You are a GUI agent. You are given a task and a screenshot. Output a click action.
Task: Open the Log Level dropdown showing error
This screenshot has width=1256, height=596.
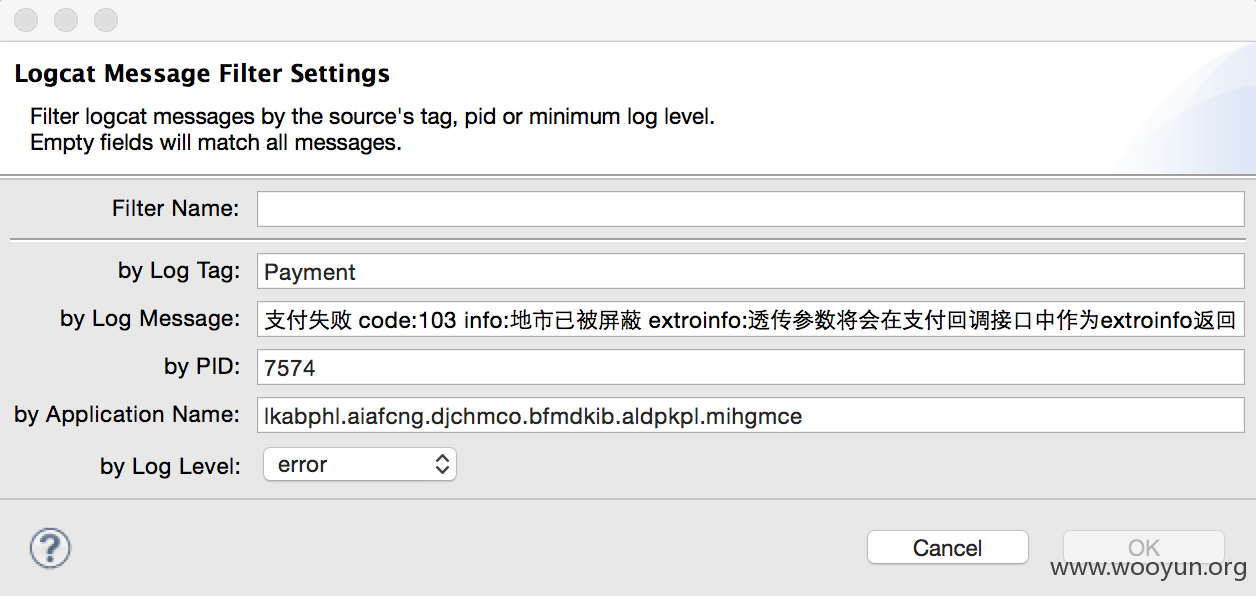359,464
